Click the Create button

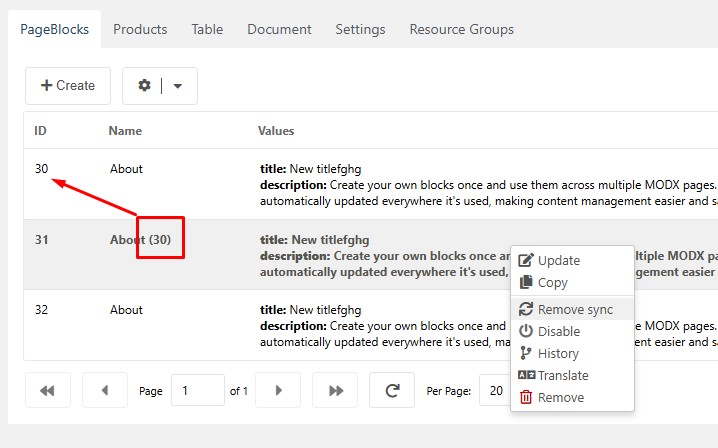(x=68, y=86)
